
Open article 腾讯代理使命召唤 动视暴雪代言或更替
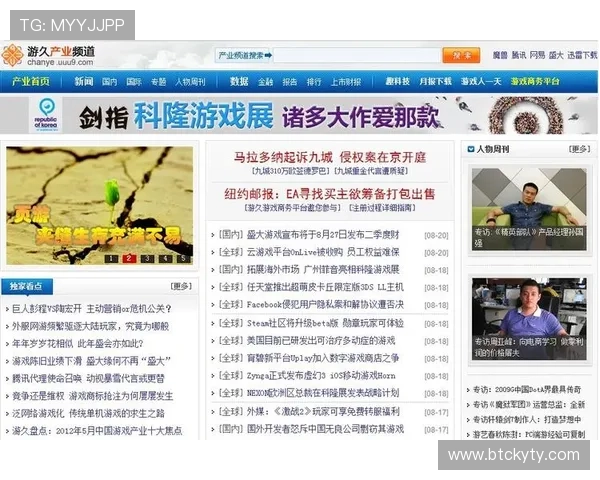point(88,379)
